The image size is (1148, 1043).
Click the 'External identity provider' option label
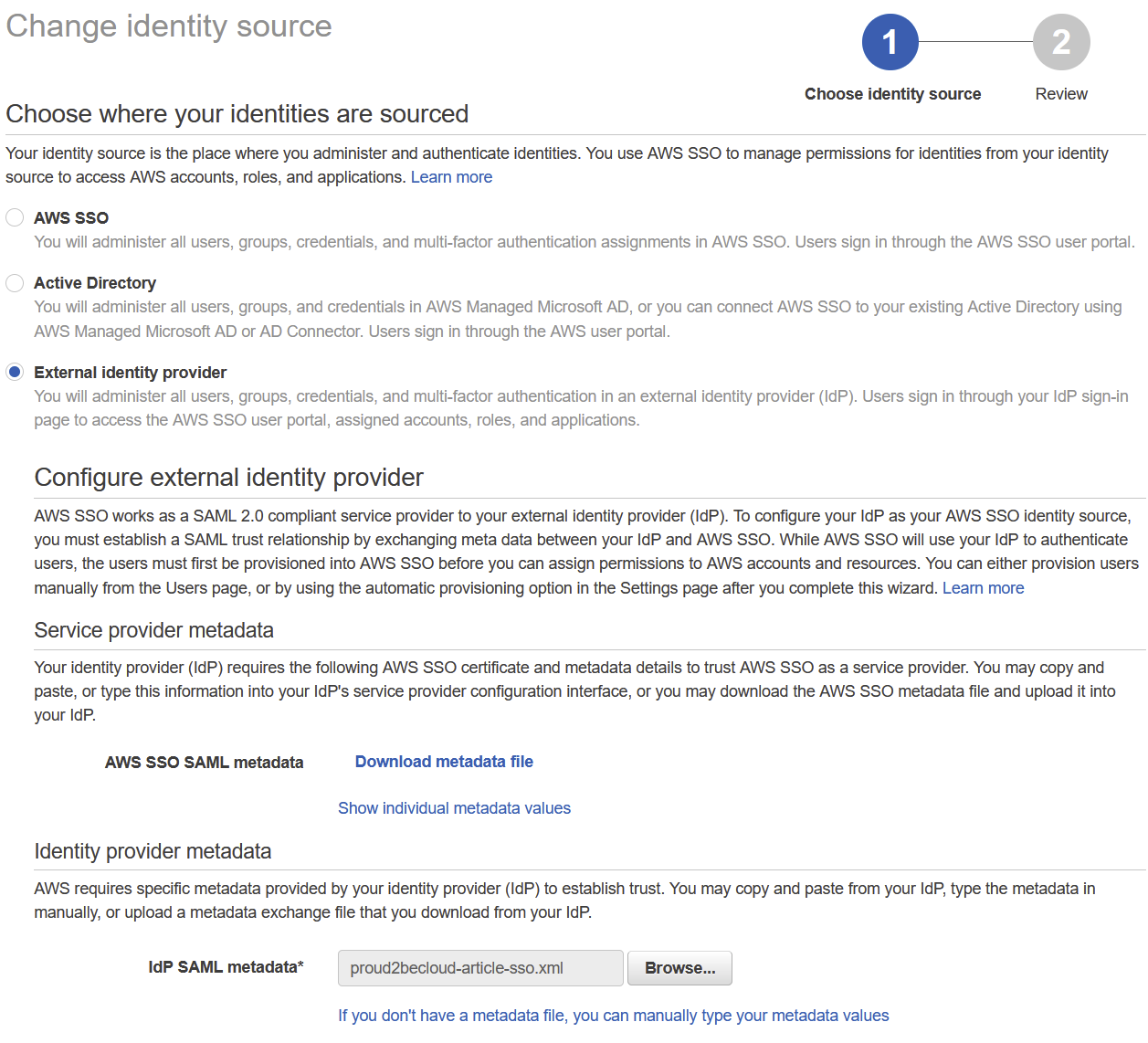point(131,373)
